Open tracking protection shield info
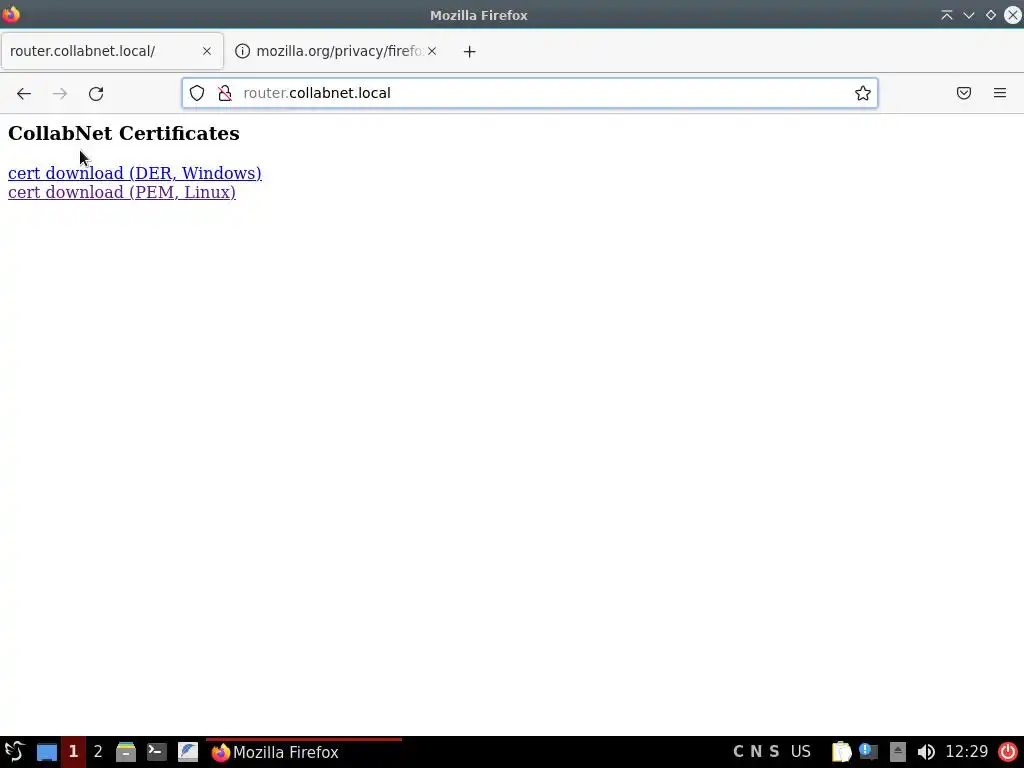Viewport: 1024px width, 768px height. (x=197, y=93)
